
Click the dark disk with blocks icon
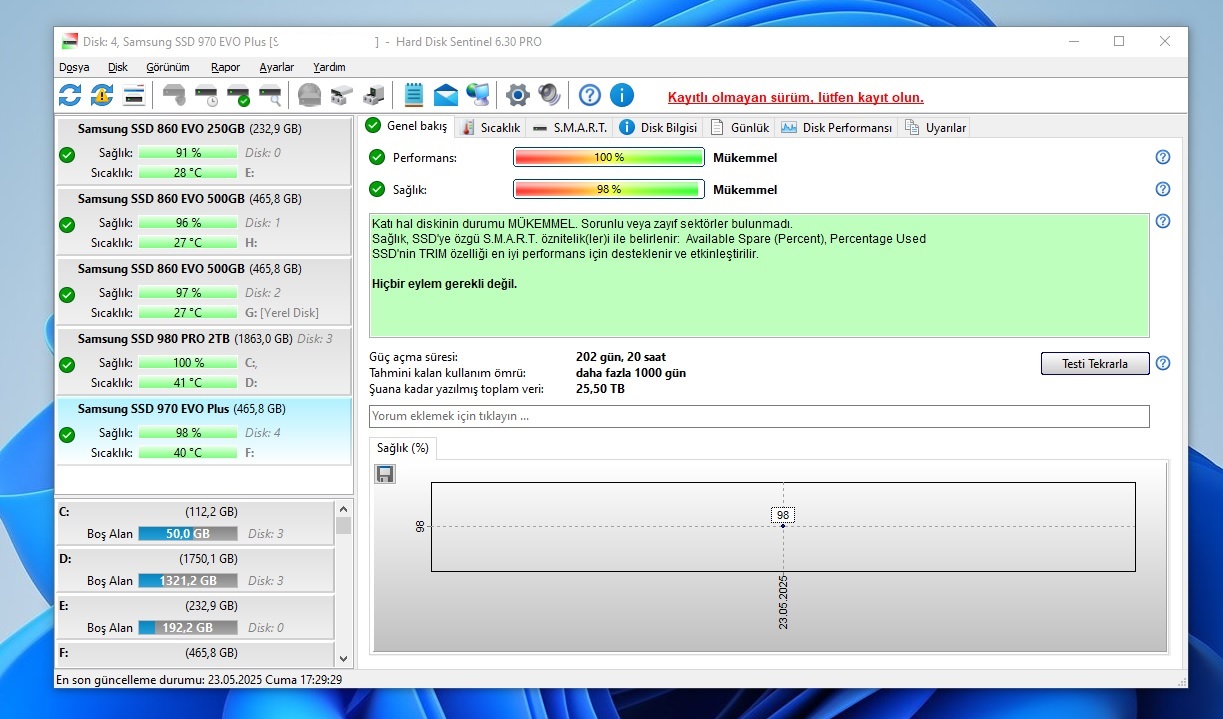coord(374,95)
